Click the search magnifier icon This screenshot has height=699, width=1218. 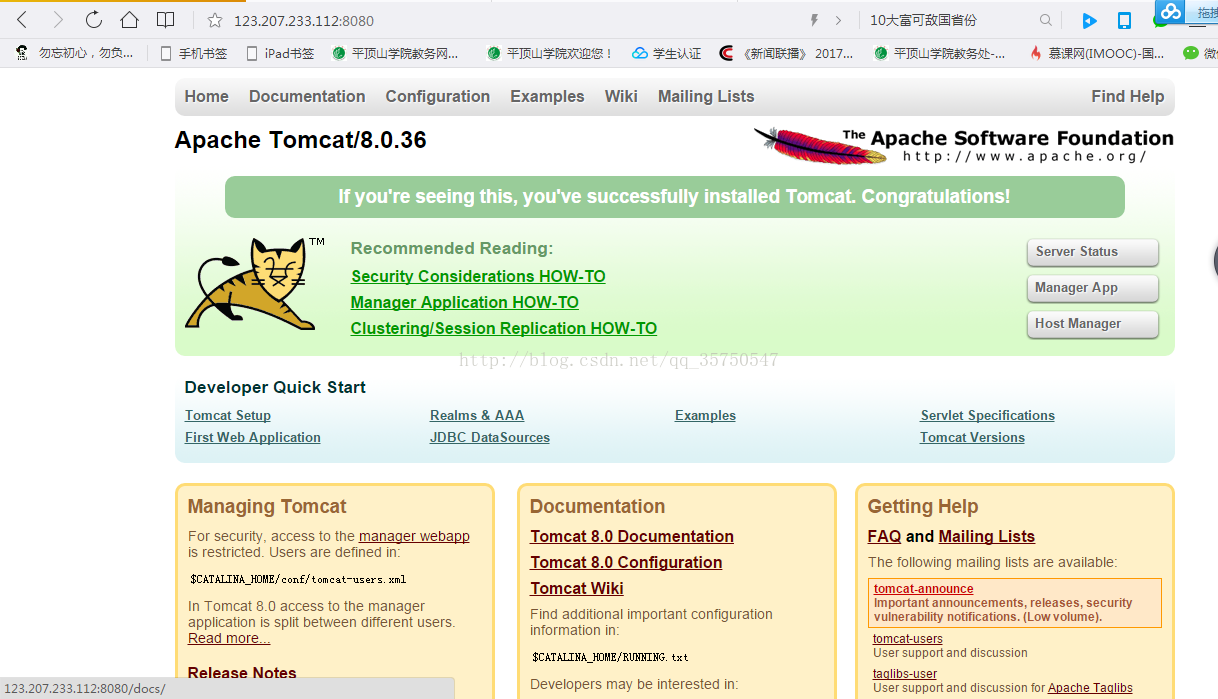1045,20
